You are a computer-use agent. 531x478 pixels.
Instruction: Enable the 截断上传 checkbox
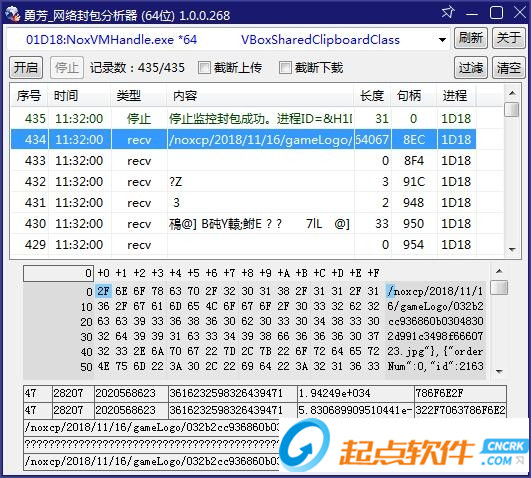(204, 67)
